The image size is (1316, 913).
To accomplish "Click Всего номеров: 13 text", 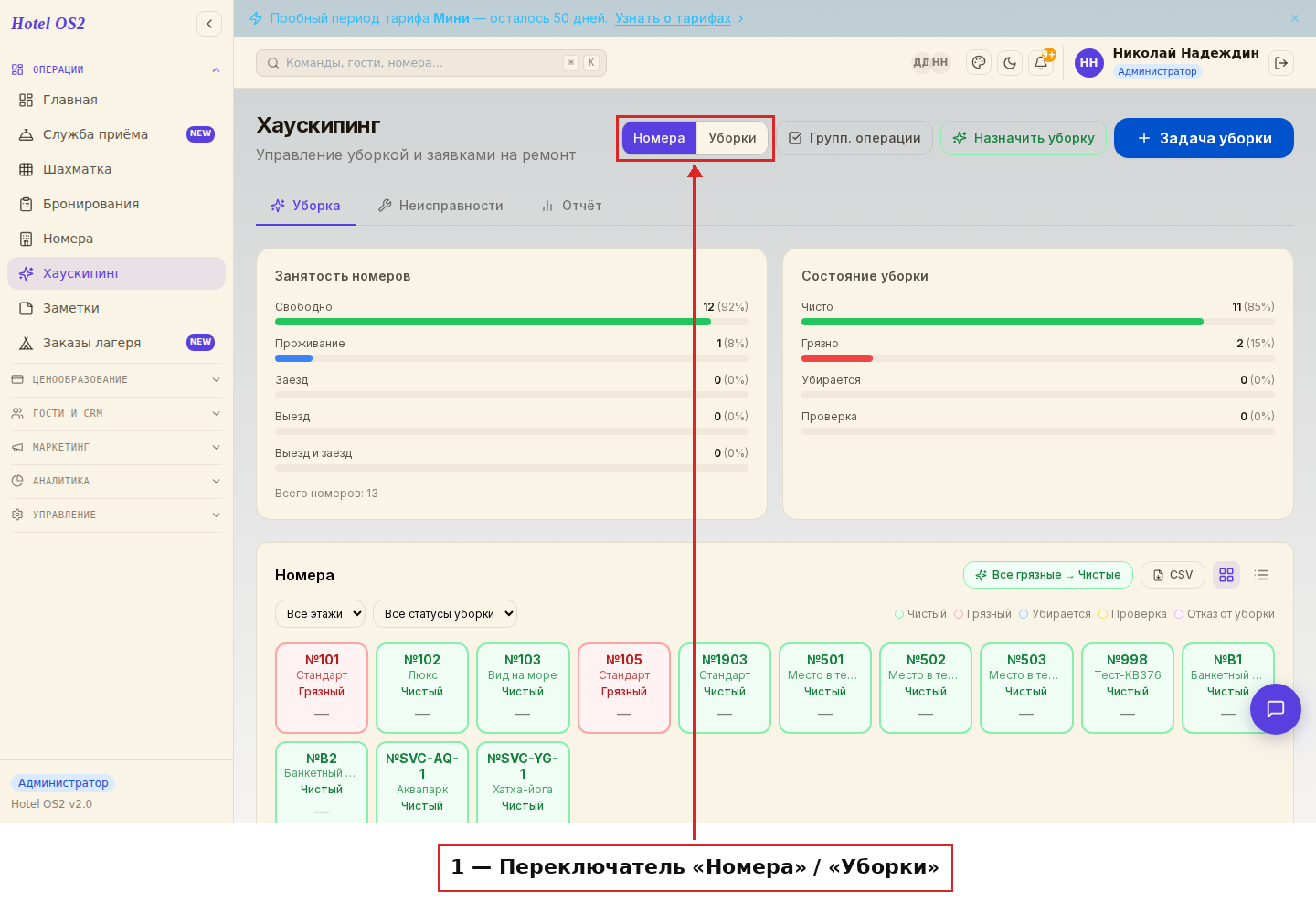I will click(x=326, y=494).
